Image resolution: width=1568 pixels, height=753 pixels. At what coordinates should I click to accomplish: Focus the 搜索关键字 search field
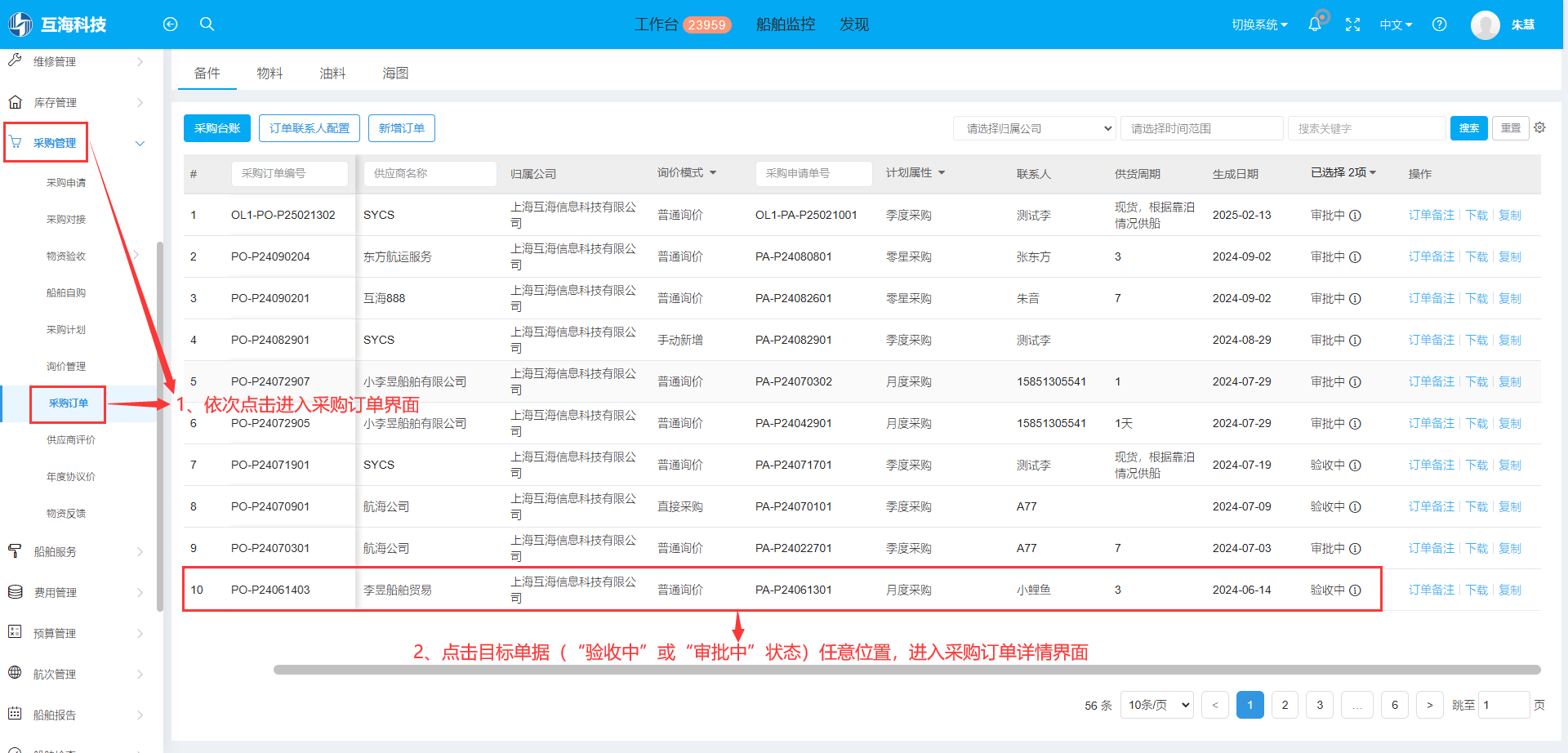(1367, 128)
